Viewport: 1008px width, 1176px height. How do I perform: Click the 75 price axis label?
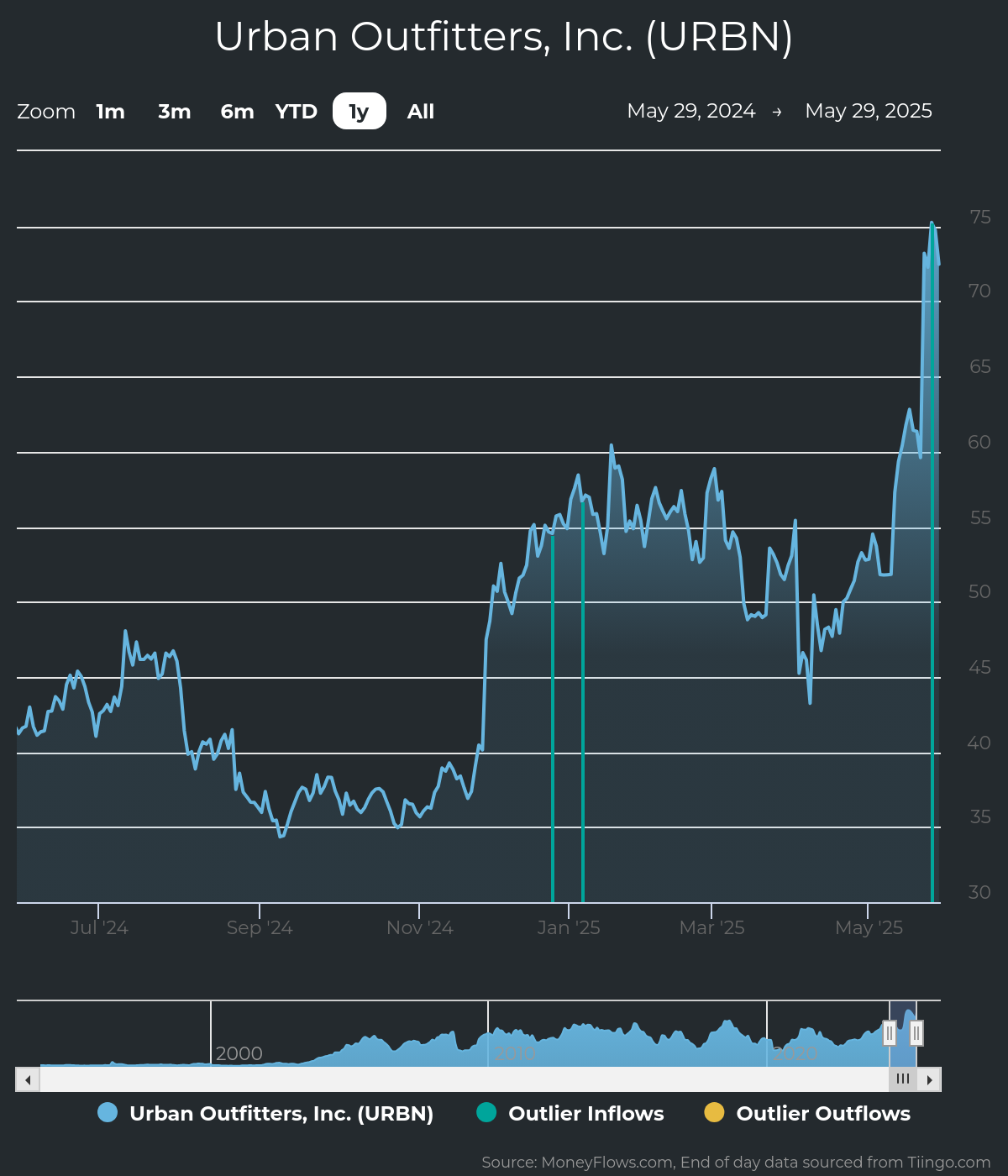(980, 217)
